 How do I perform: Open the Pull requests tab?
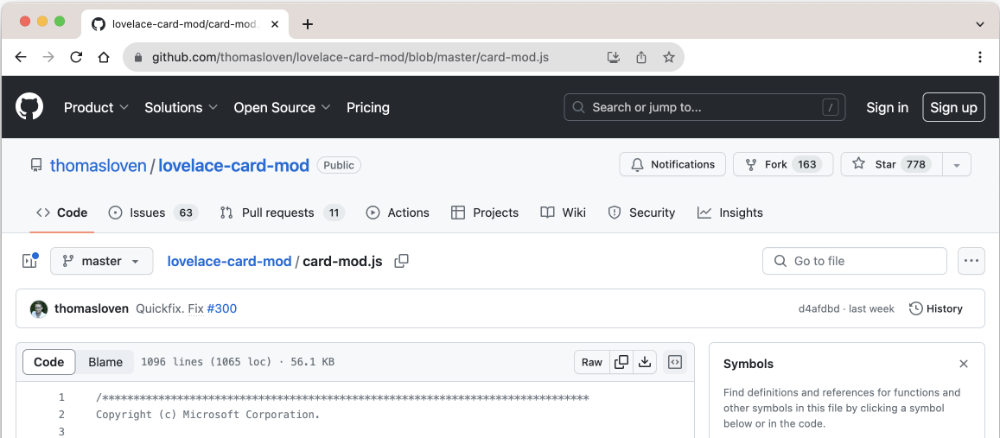pyautogui.click(x=282, y=213)
